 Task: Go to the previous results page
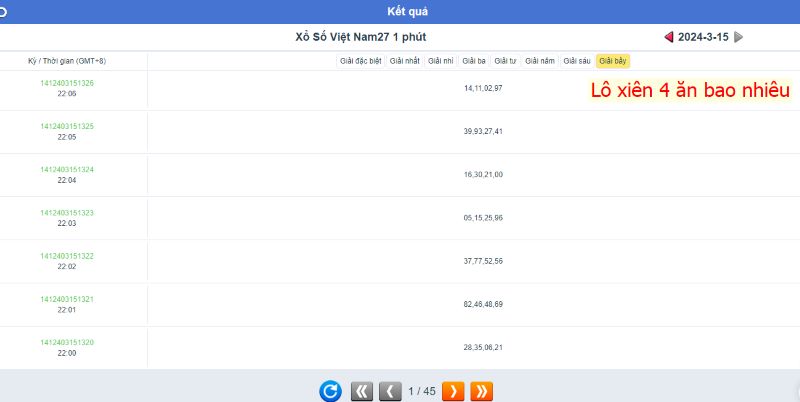point(391,391)
